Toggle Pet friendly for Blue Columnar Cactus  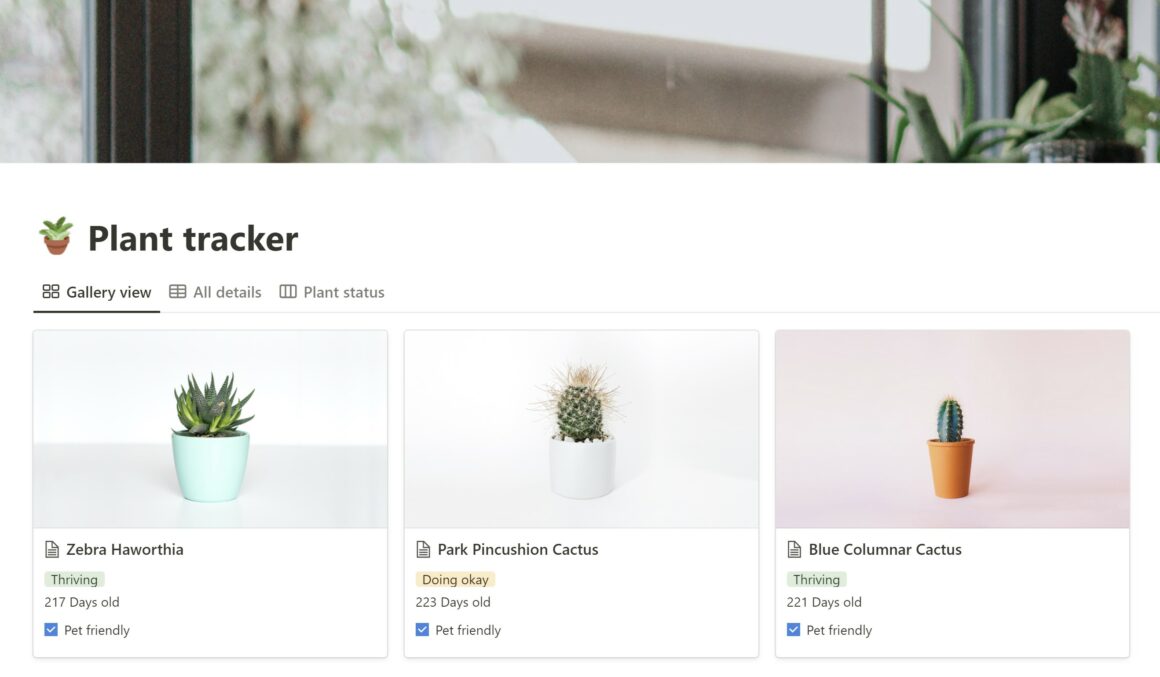[794, 630]
